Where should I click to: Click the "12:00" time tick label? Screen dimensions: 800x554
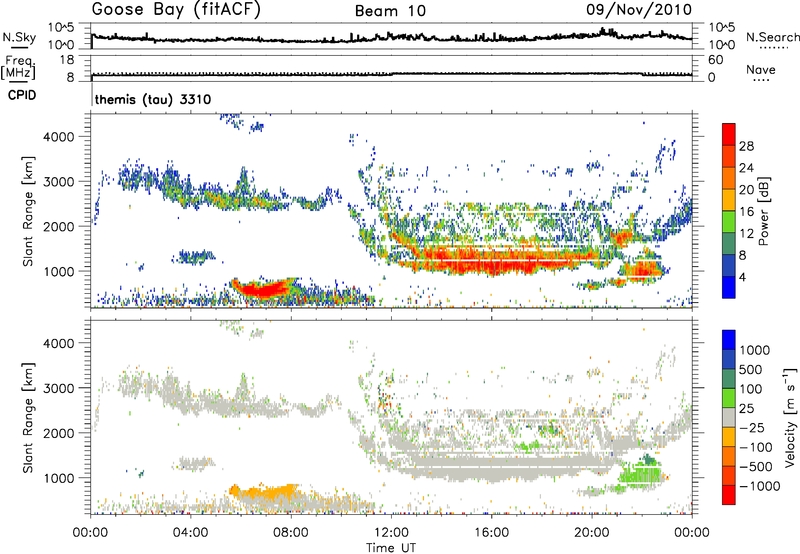(x=391, y=533)
